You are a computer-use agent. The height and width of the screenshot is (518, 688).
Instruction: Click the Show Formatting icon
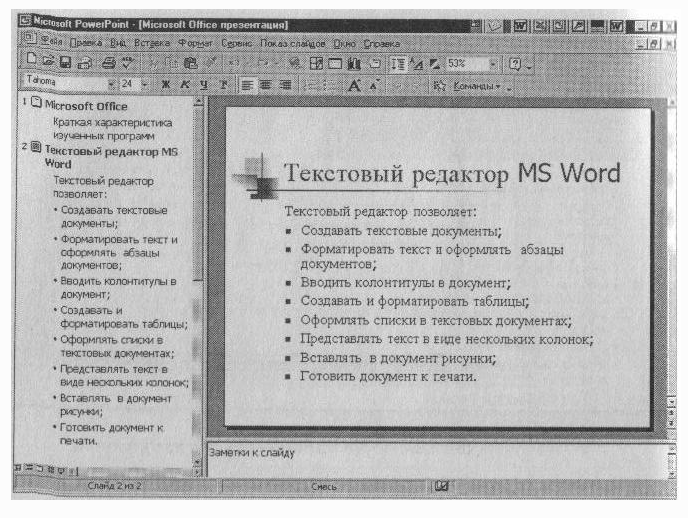(x=416, y=64)
